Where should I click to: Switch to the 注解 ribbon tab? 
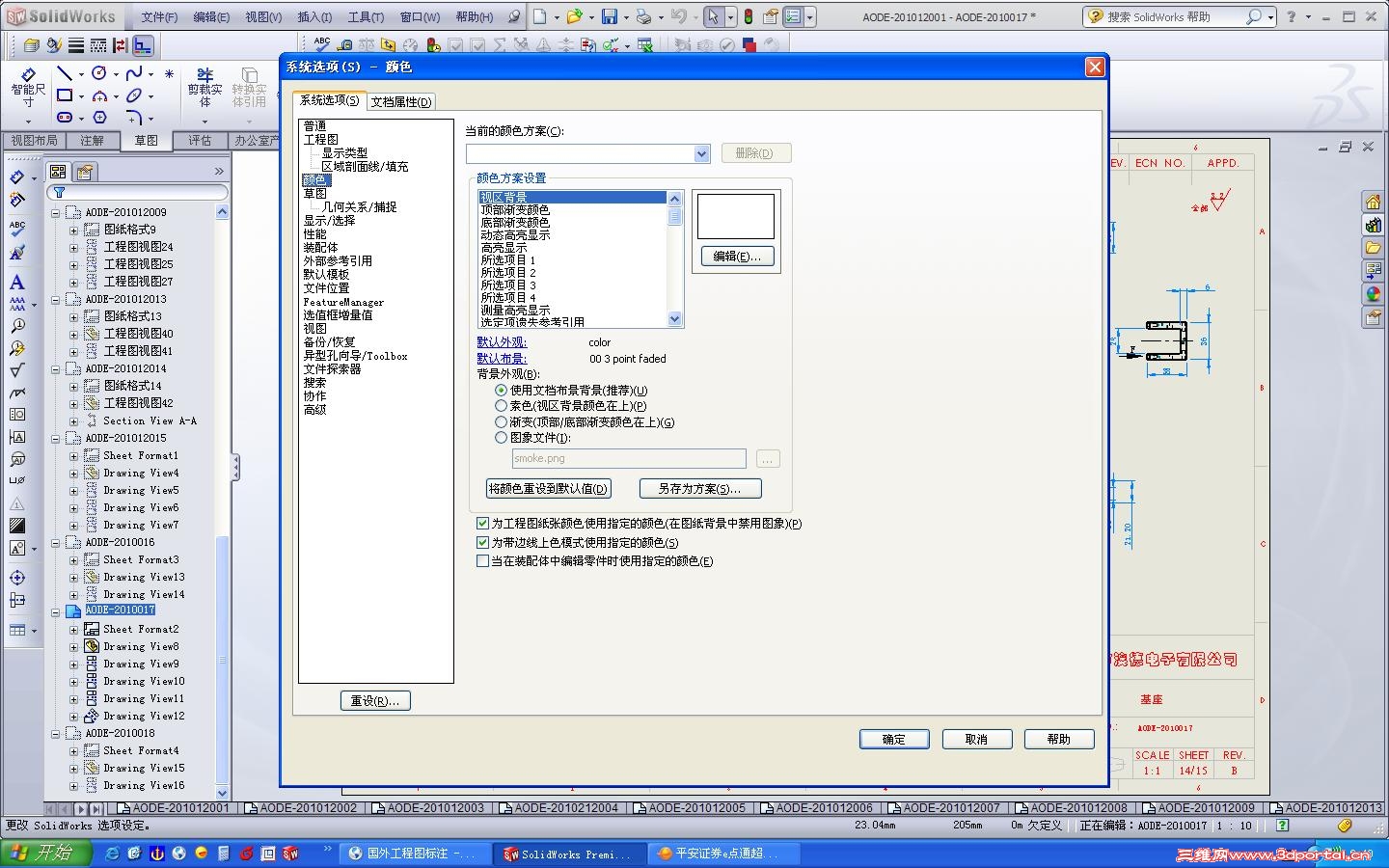[x=92, y=141]
